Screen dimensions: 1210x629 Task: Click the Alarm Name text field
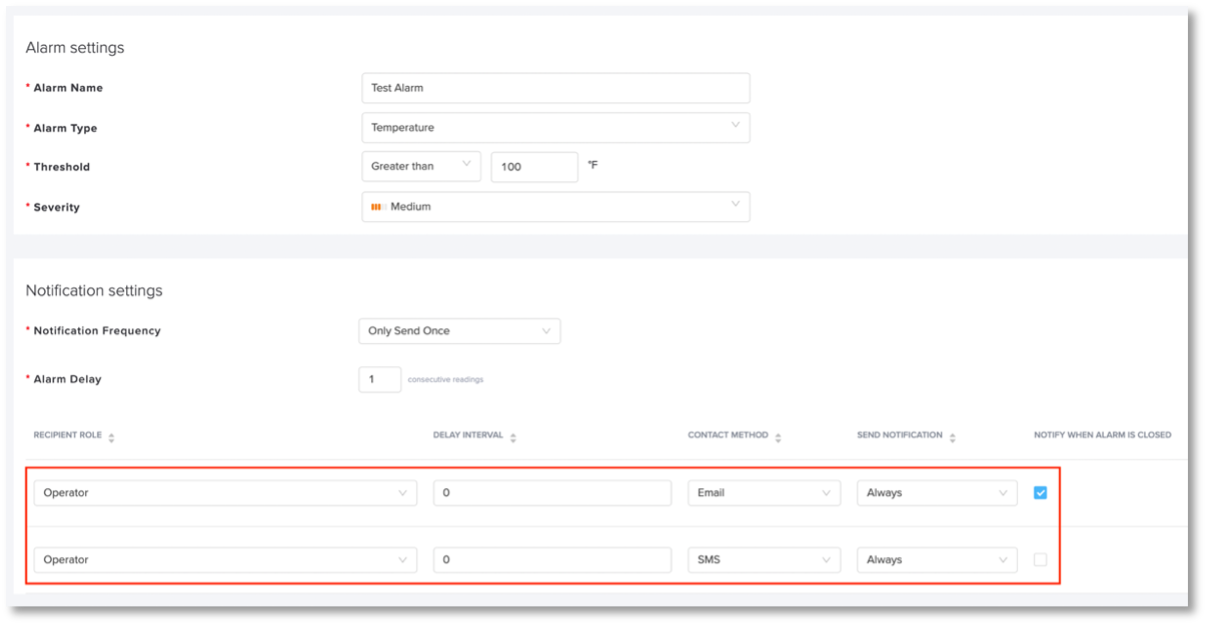click(555, 88)
